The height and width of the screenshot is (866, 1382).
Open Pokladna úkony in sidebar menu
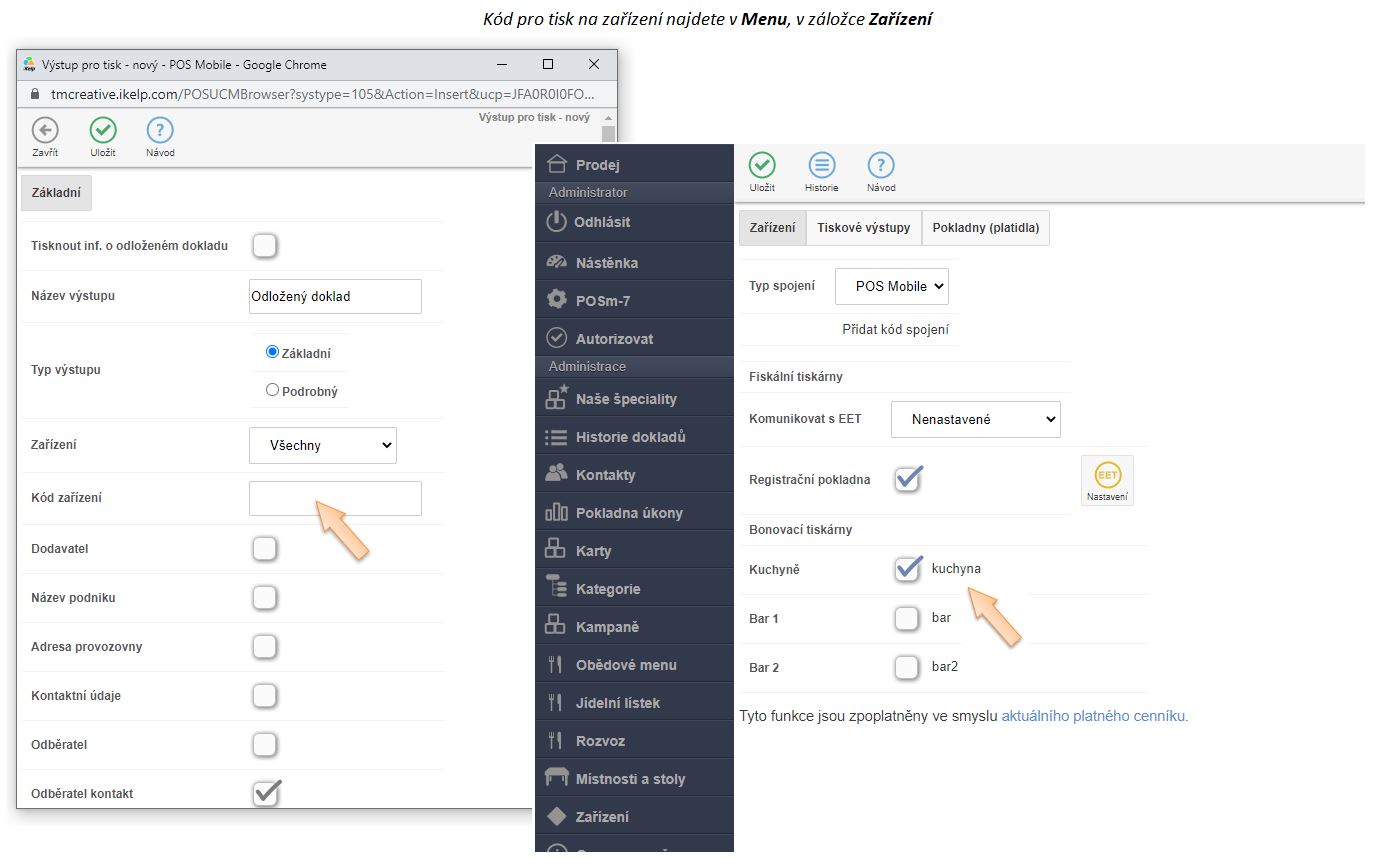[x=628, y=513]
